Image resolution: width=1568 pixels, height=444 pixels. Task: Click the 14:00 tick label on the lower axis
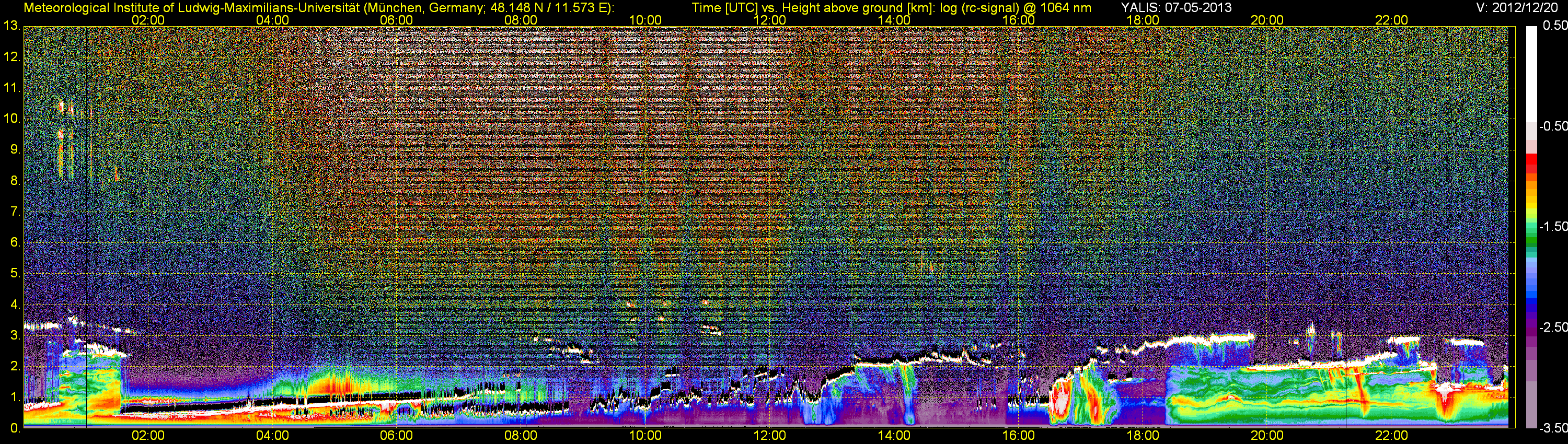pos(894,436)
